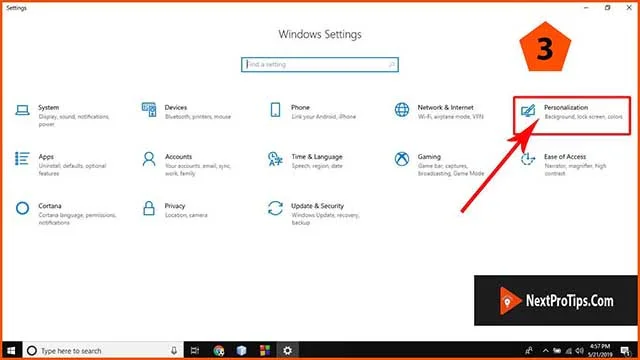Click the Find a setting search box
Screen dimensions: 640x360
click(320, 64)
